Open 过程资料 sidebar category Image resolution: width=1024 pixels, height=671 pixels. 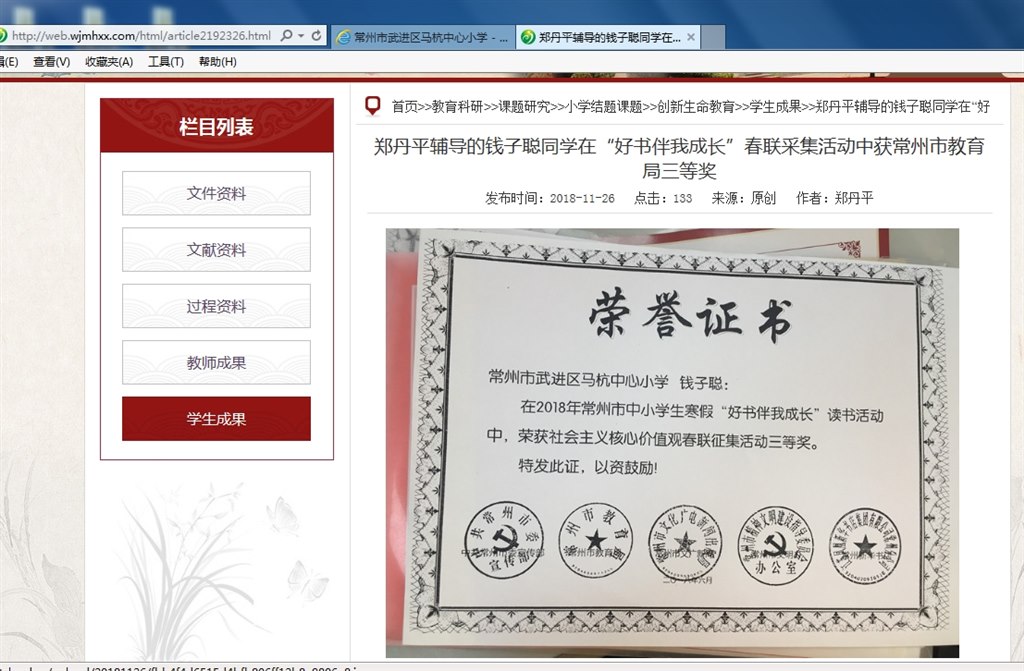click(x=216, y=306)
